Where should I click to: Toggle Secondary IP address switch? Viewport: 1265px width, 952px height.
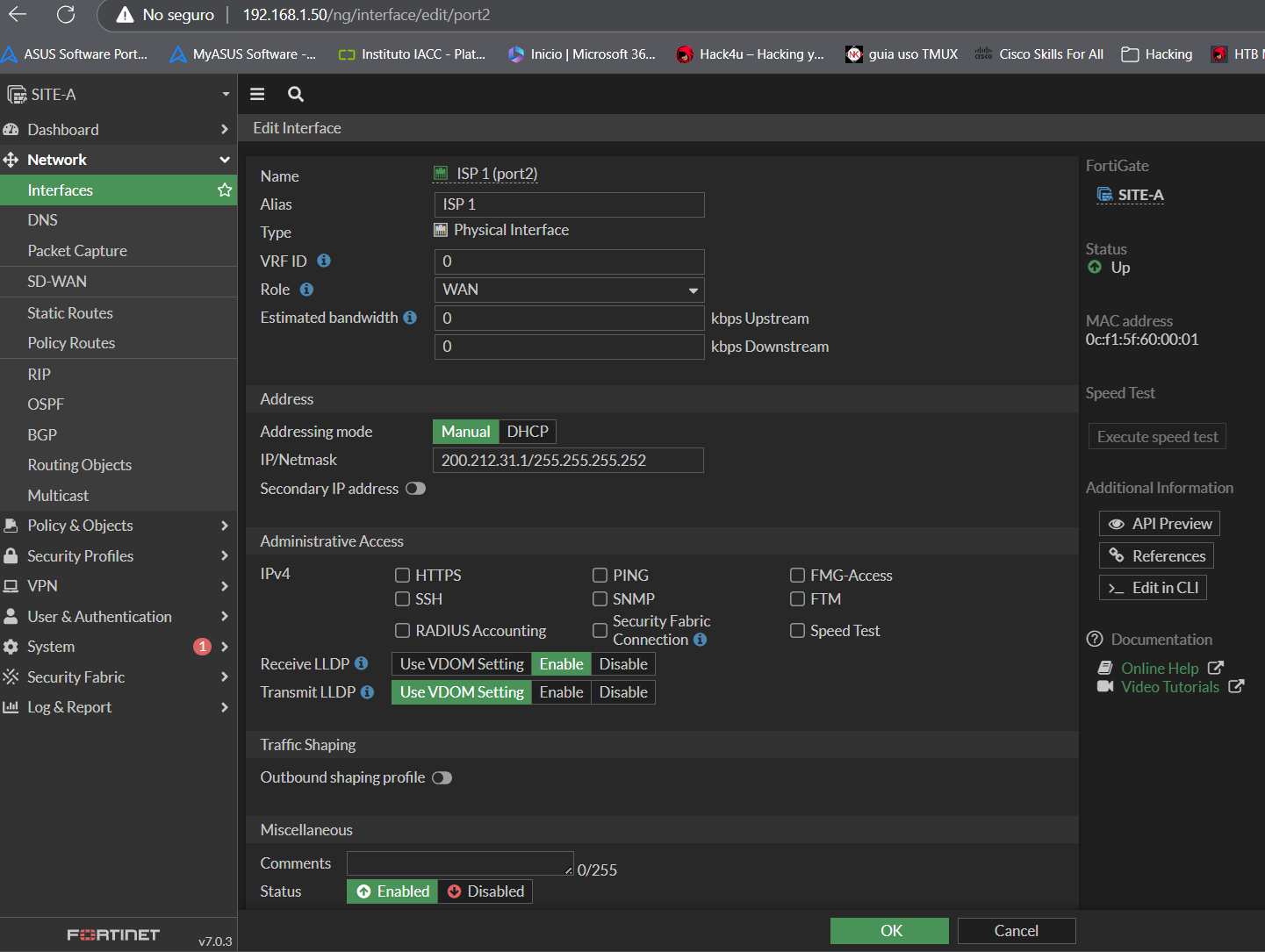tap(415, 489)
